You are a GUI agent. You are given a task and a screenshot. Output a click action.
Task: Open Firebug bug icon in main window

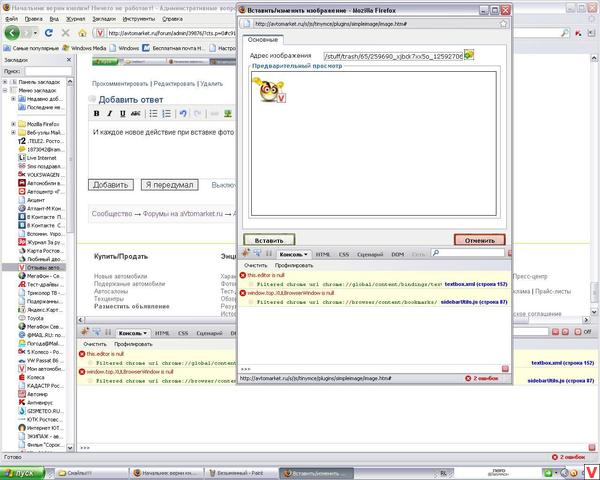point(85,331)
